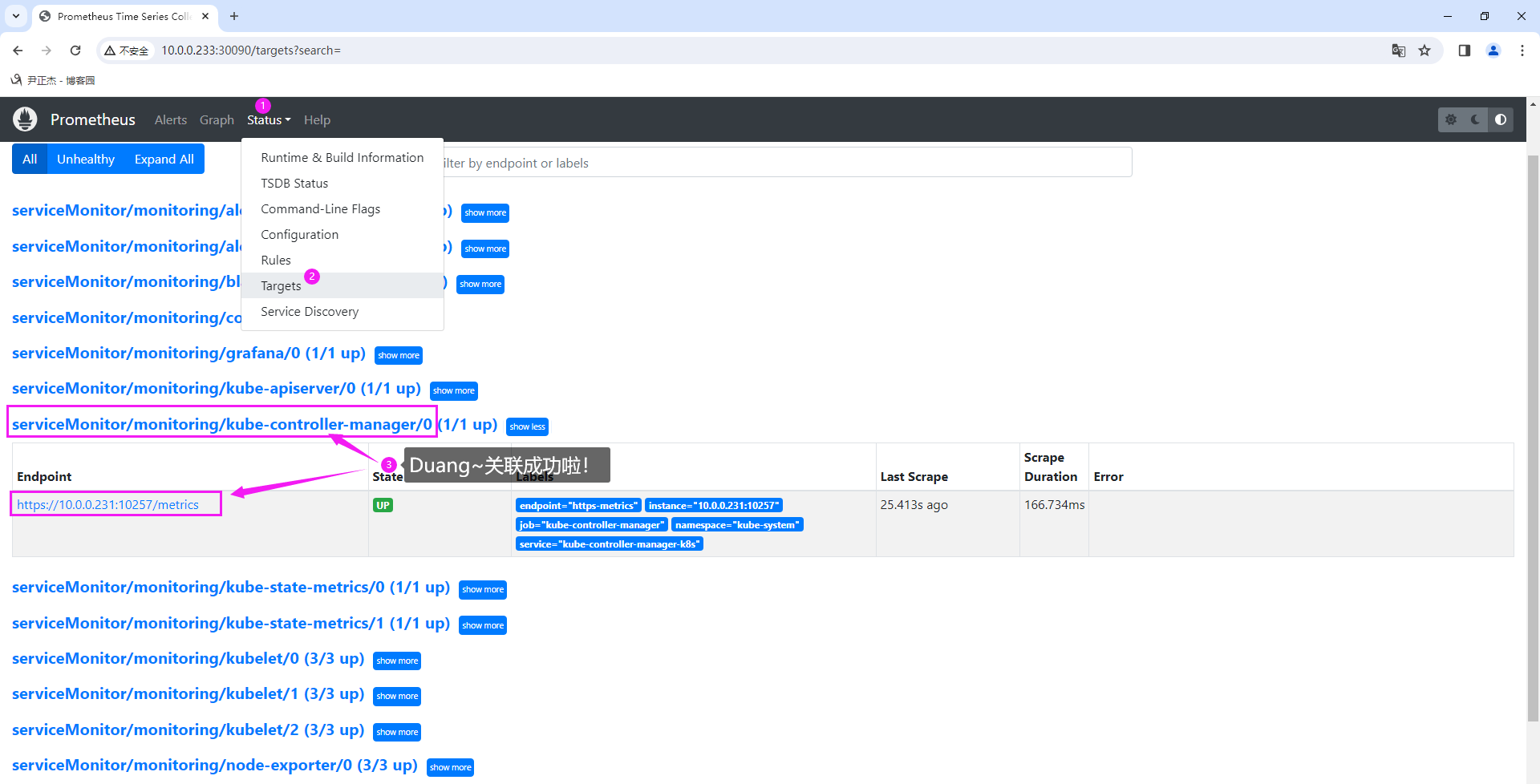Open the Chrome profile avatar icon
The image size is (1540, 784).
[x=1493, y=50]
